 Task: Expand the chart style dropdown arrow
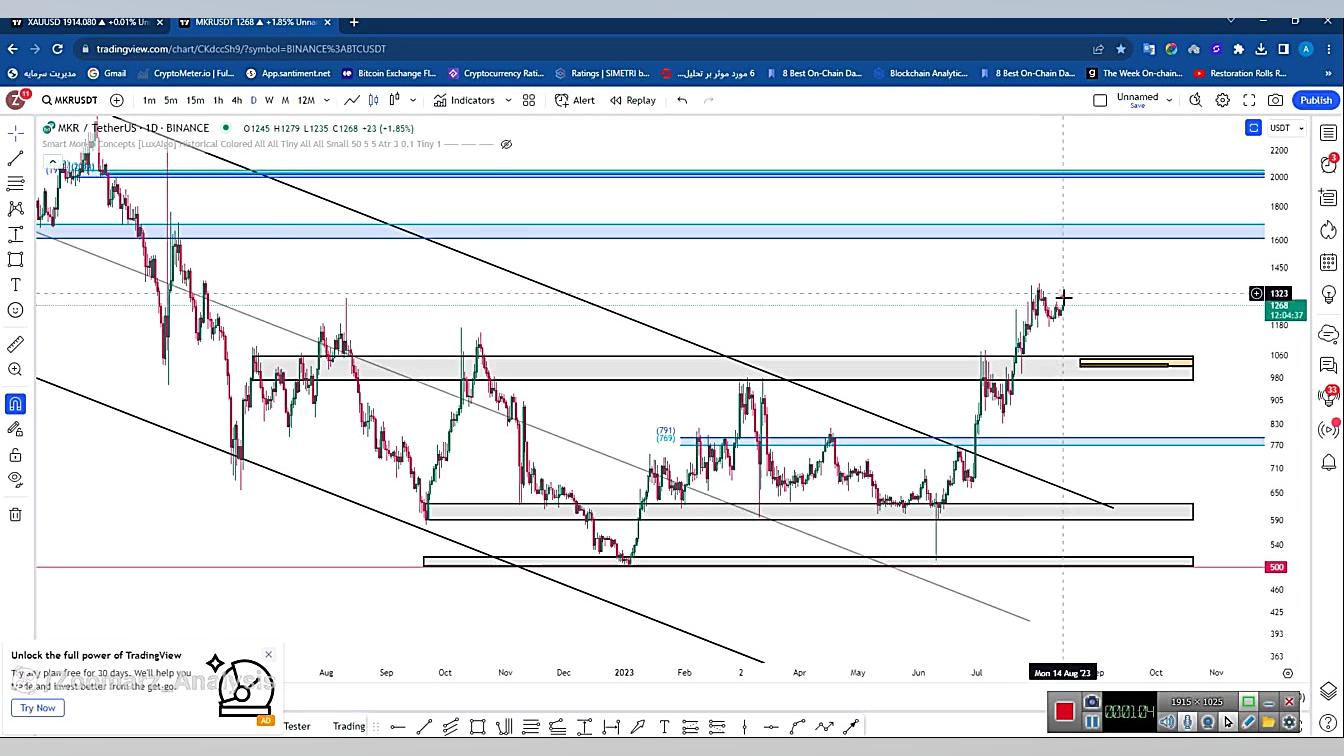[x=413, y=100]
